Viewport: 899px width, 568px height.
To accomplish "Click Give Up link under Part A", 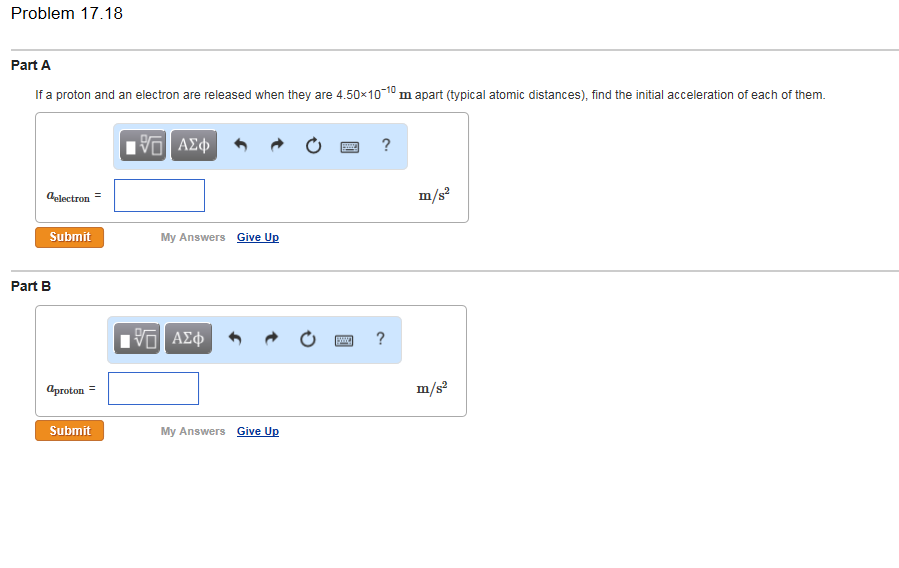I will 258,237.
